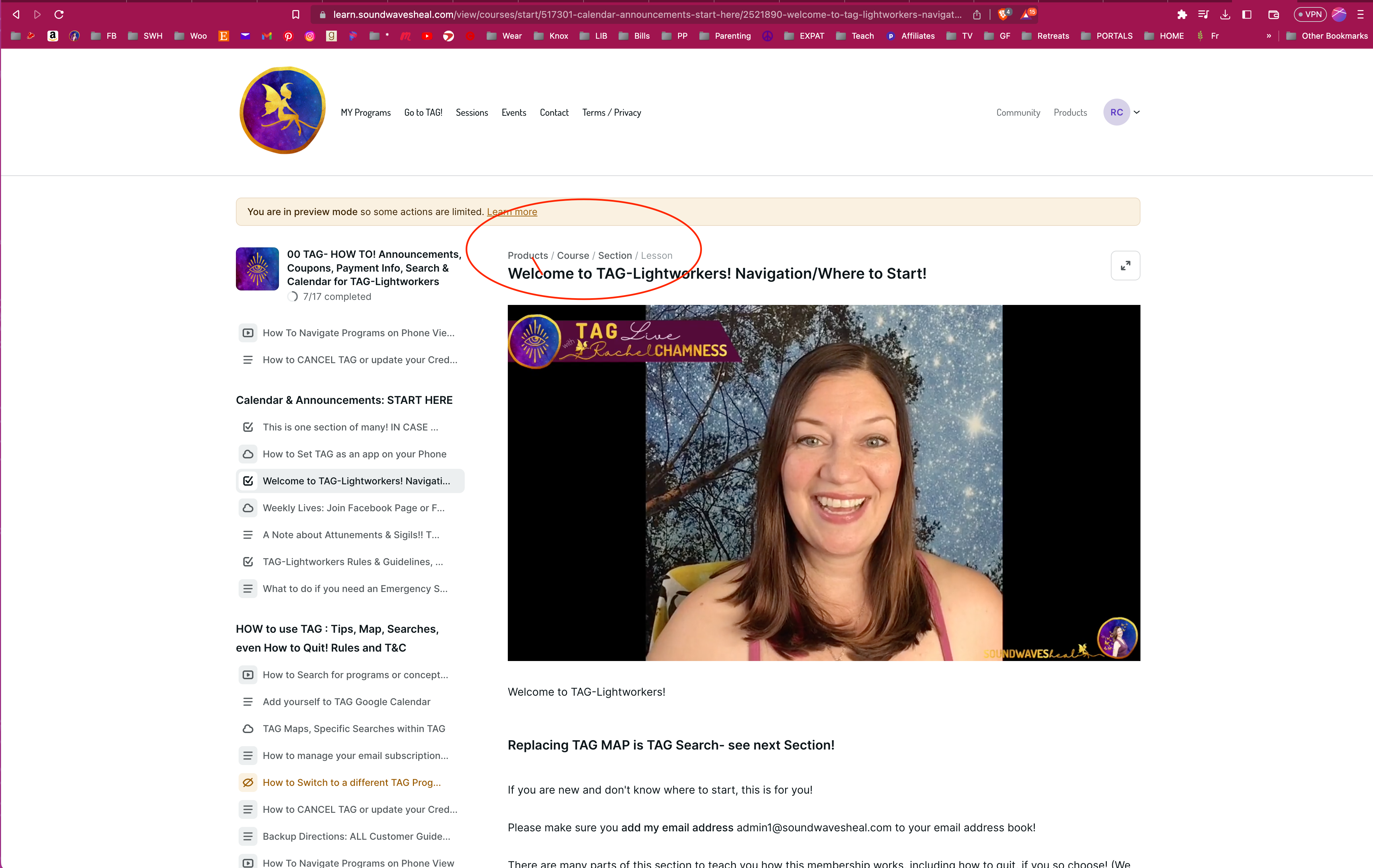This screenshot has width=1373, height=868.
Task: Open the Pinterest bookmark icon
Action: click(288, 36)
